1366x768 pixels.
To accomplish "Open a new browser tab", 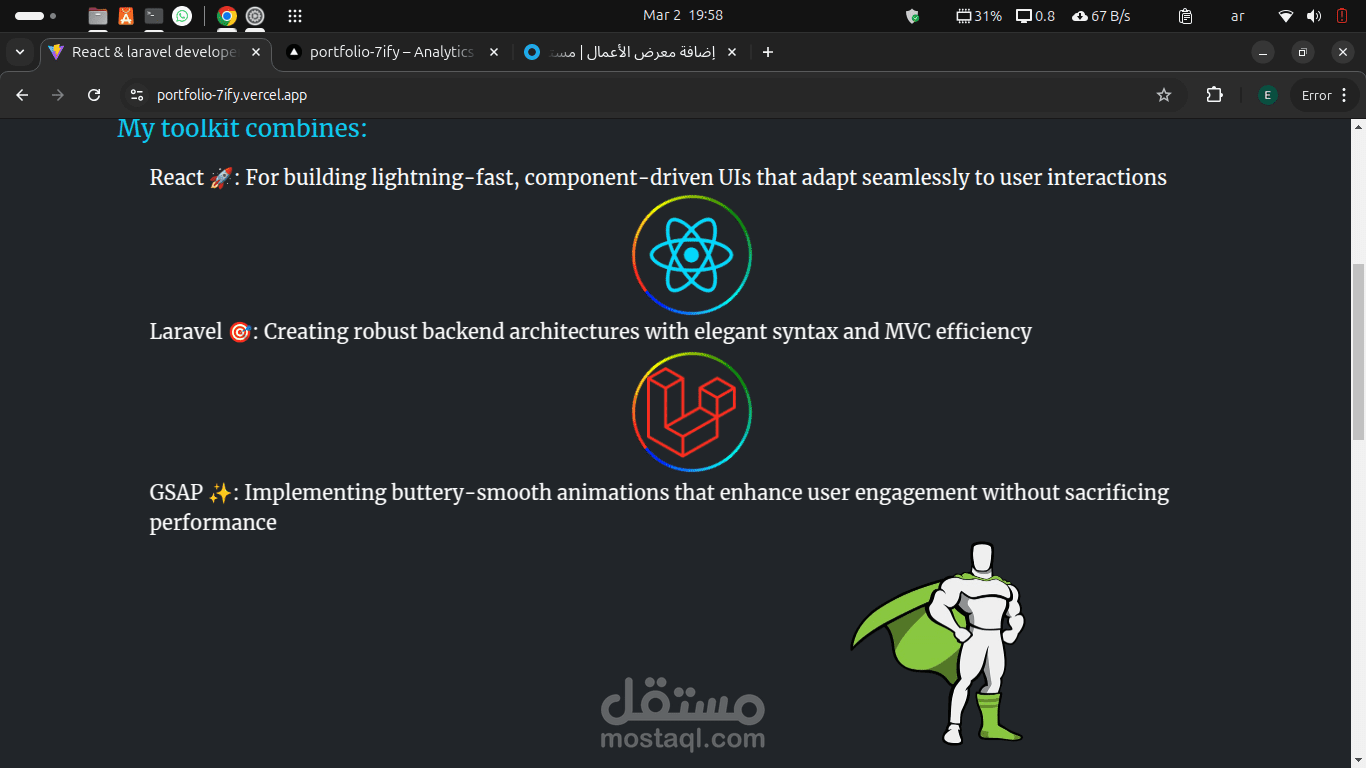I will 768,52.
